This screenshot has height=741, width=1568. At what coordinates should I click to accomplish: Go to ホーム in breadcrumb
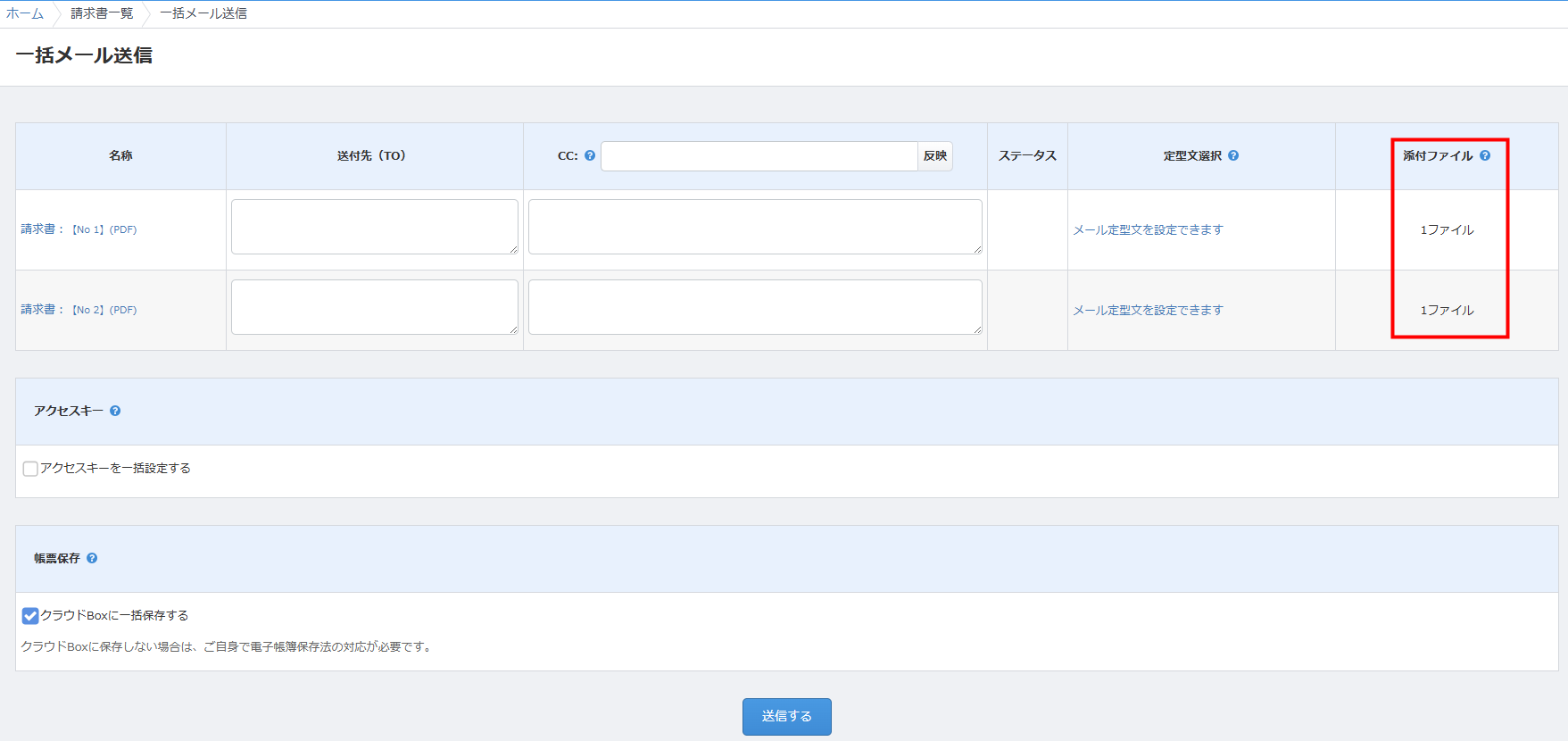pyautogui.click(x=25, y=13)
